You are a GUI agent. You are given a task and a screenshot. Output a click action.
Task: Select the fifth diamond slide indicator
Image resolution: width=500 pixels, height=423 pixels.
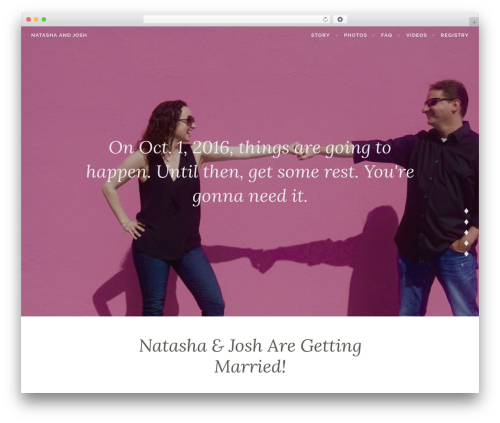point(466,254)
